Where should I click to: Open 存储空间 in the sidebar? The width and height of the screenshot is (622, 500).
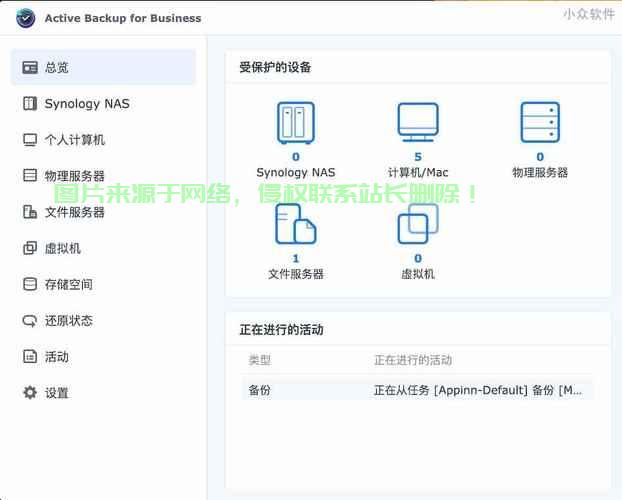click(x=103, y=284)
